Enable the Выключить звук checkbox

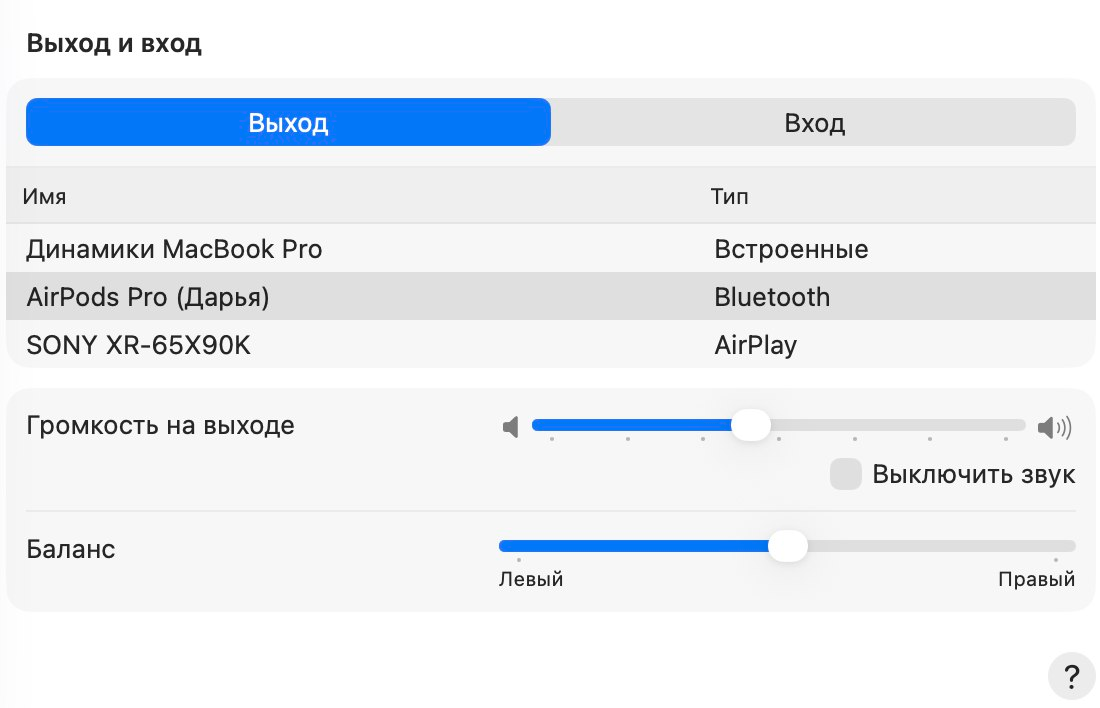(x=846, y=474)
